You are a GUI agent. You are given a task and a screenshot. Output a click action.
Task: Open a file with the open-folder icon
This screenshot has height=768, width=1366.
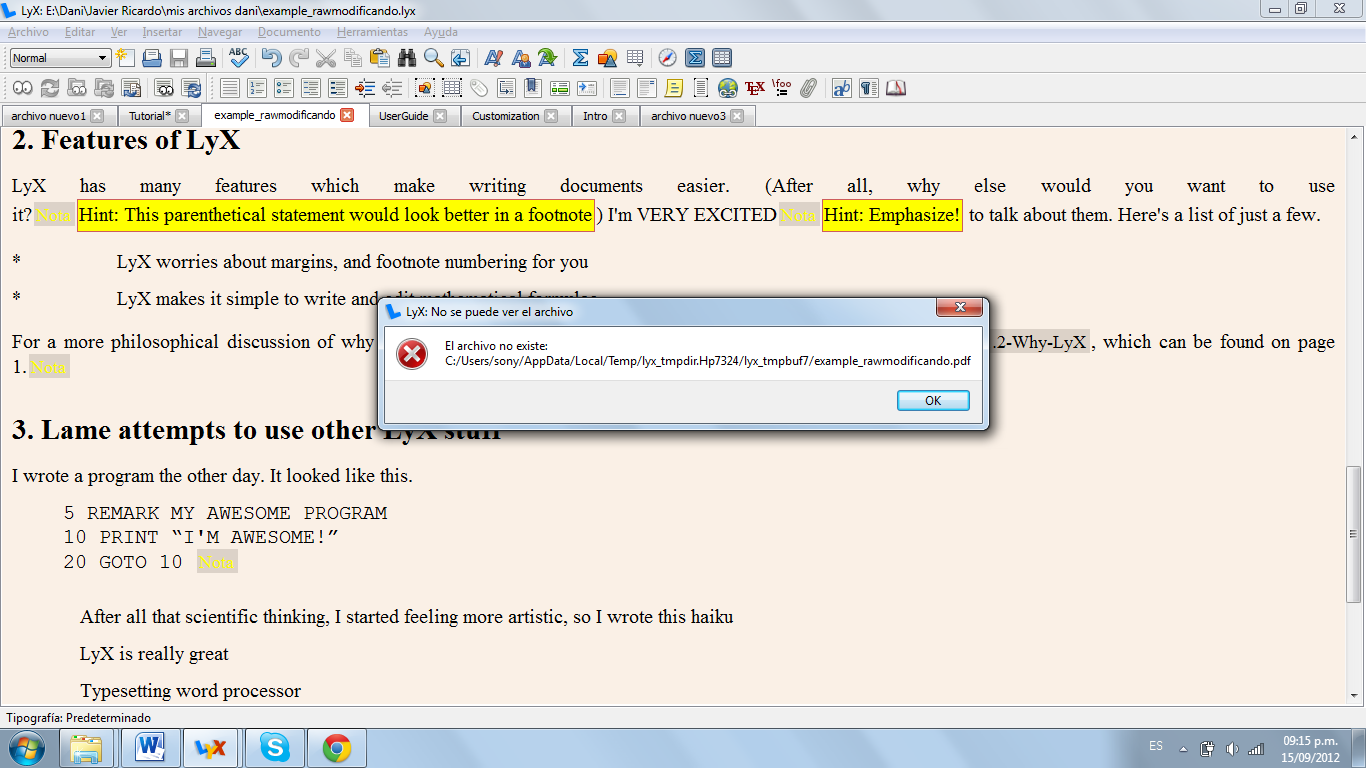[x=152, y=58]
